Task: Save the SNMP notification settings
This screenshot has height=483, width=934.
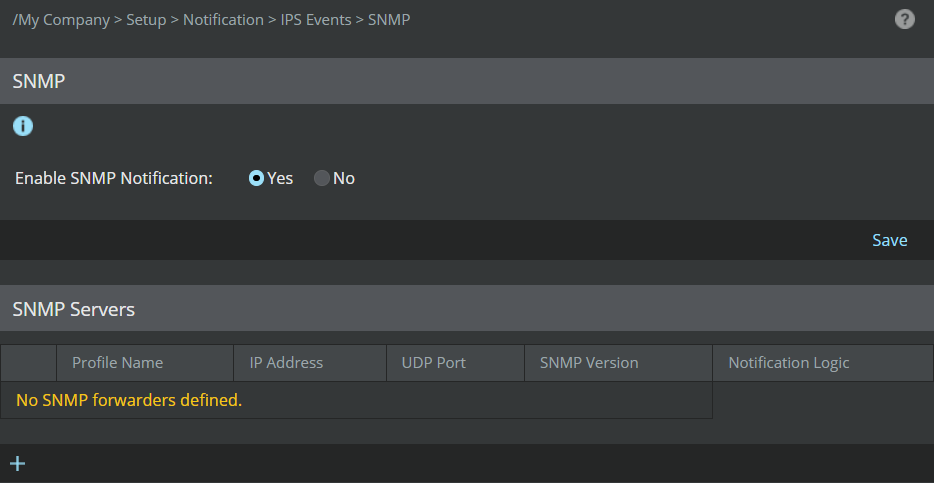Action: click(889, 240)
